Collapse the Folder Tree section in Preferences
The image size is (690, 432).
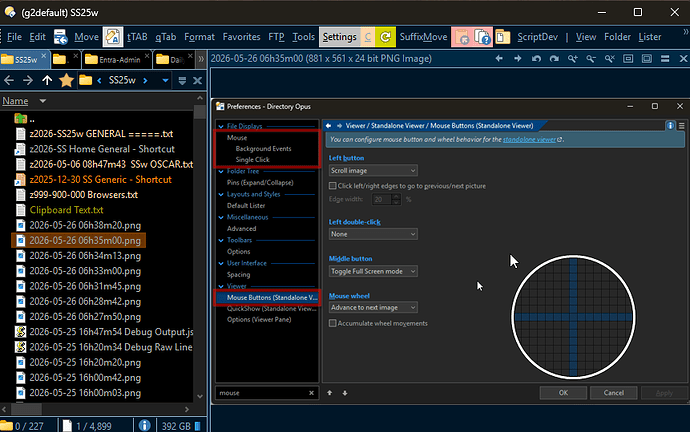coord(221,172)
